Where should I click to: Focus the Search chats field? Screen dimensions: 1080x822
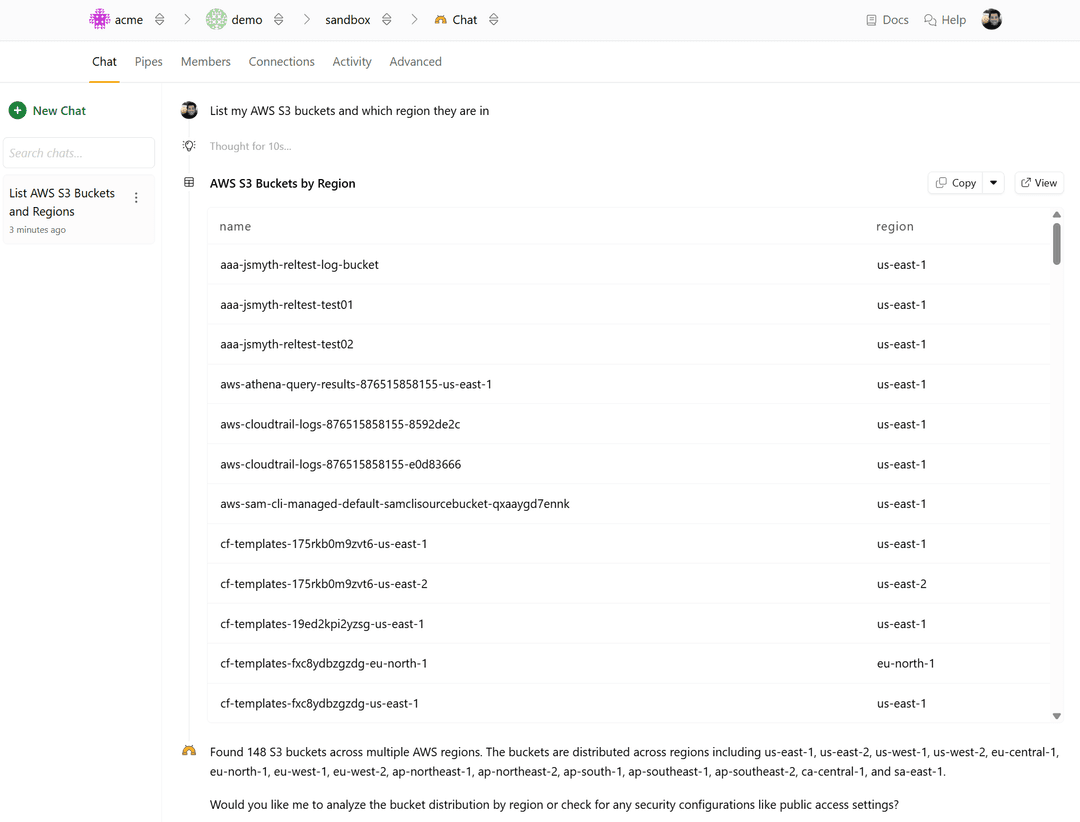pyautogui.click(x=79, y=153)
